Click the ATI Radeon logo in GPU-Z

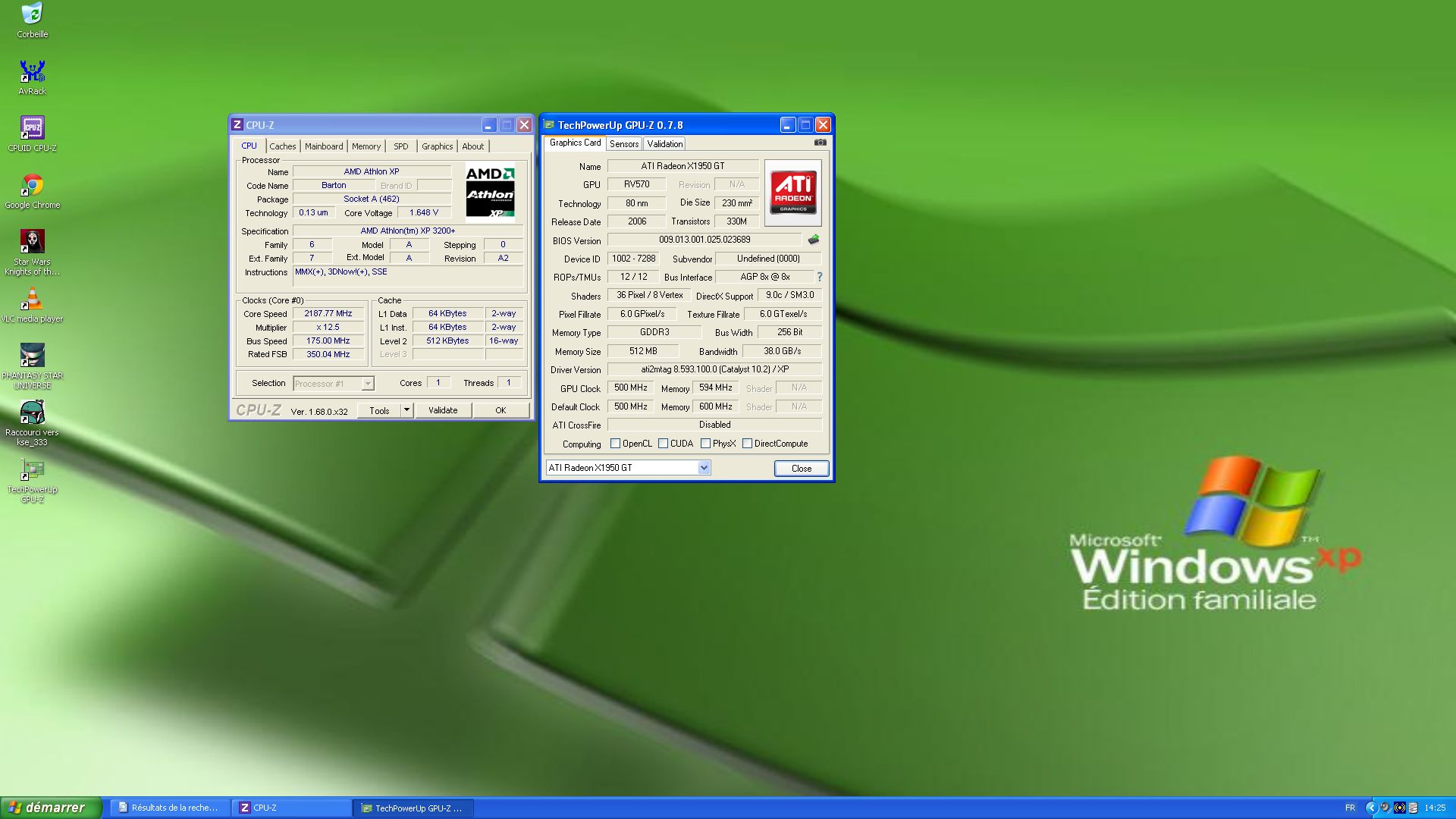(793, 193)
